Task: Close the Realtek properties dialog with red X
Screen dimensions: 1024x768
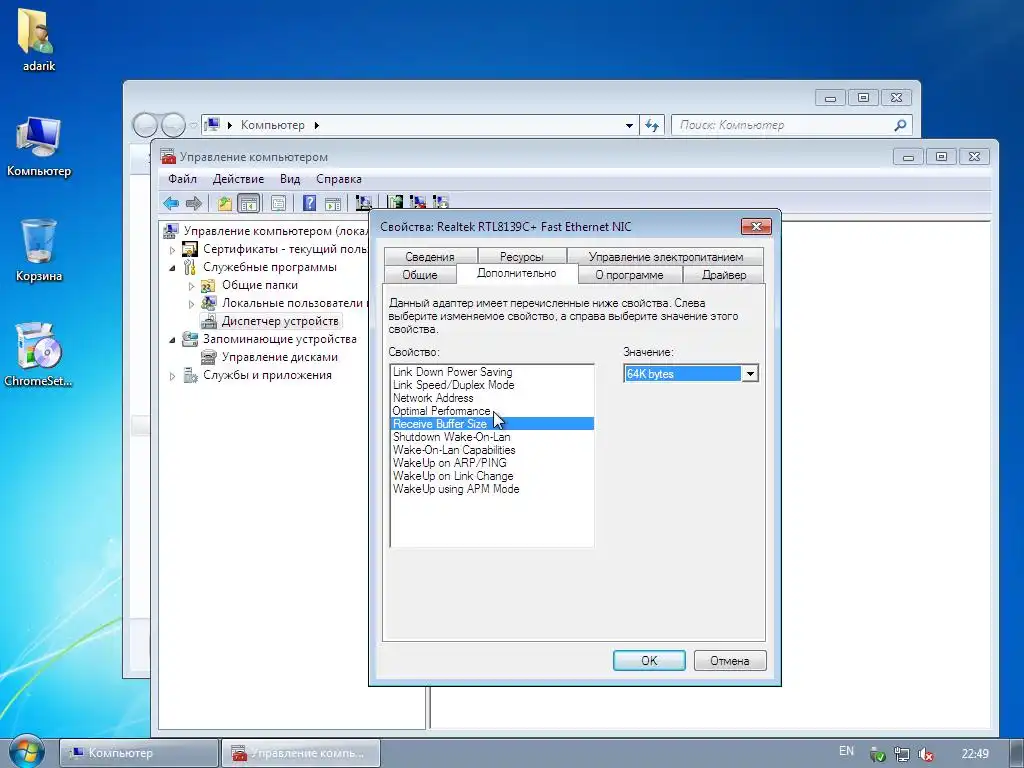Action: [756, 227]
